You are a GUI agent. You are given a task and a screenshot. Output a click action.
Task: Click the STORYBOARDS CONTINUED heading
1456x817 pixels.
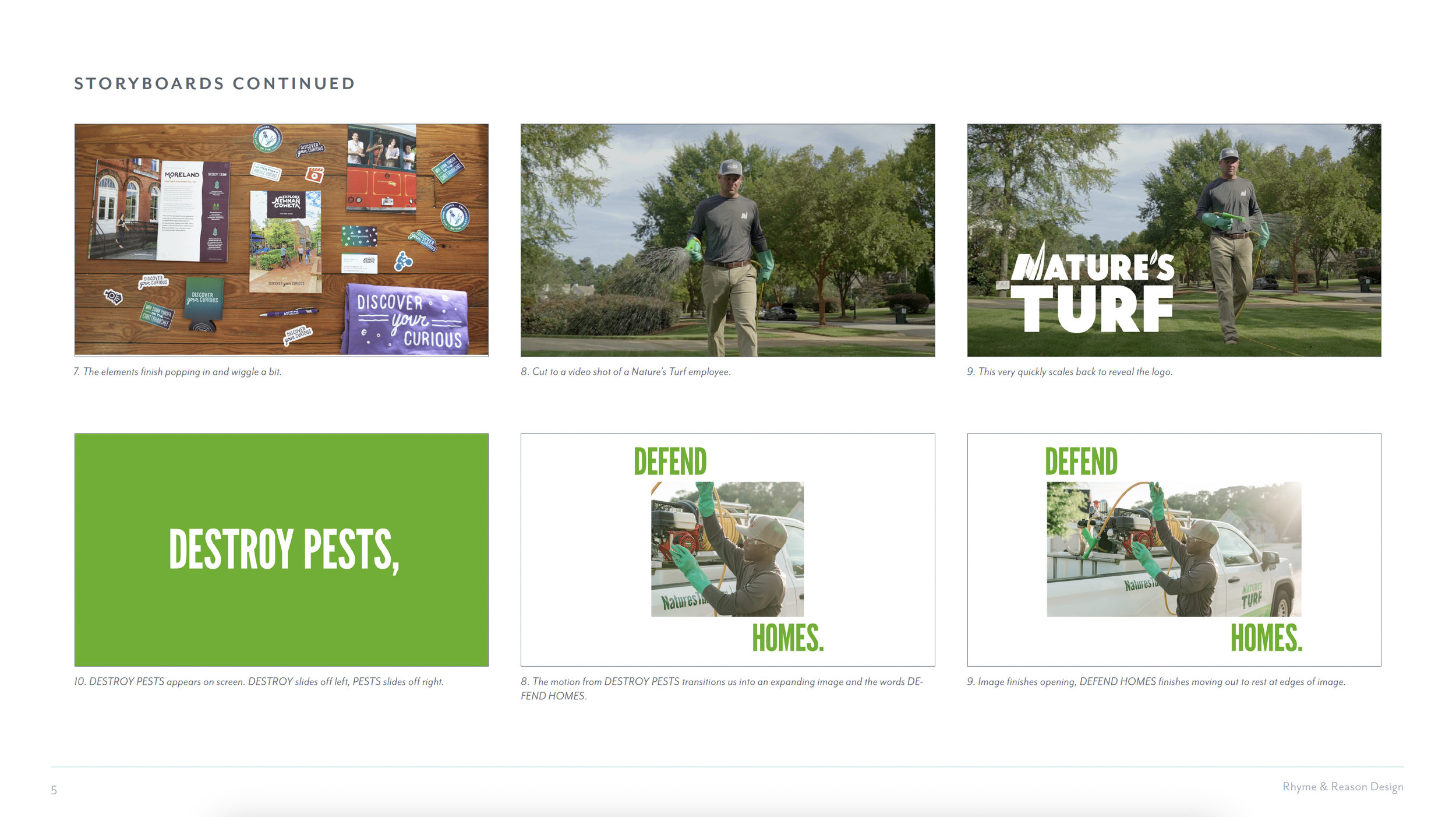[214, 83]
